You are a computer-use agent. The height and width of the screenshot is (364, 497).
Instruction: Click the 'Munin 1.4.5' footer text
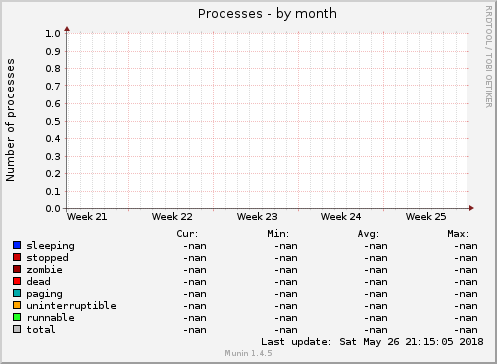(x=248, y=353)
